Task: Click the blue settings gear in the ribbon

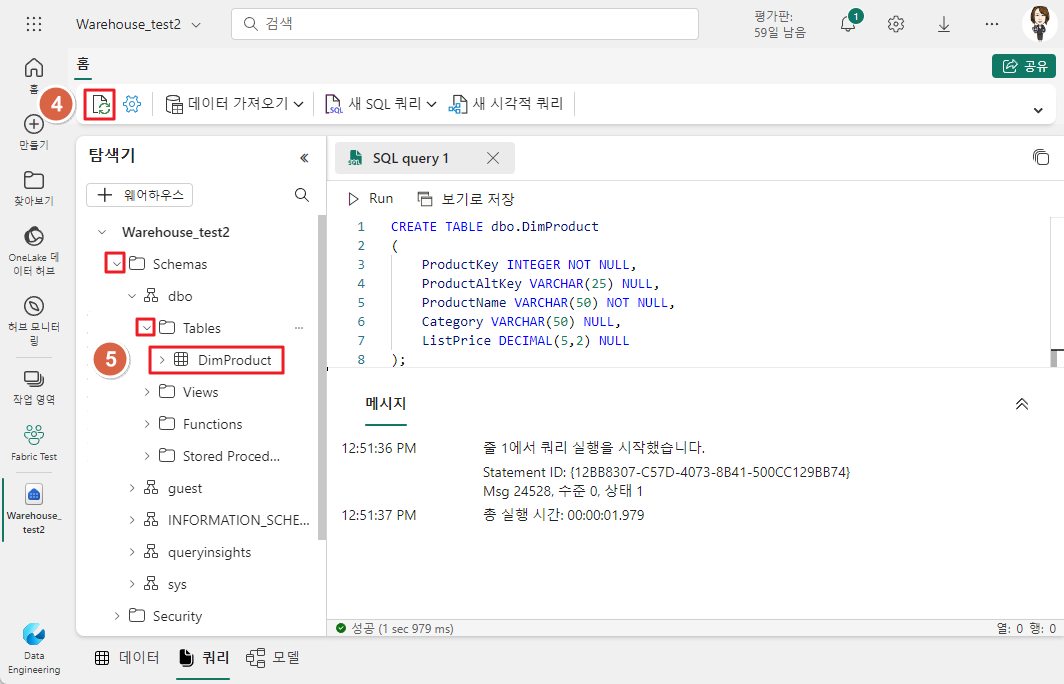Action: tap(132, 104)
